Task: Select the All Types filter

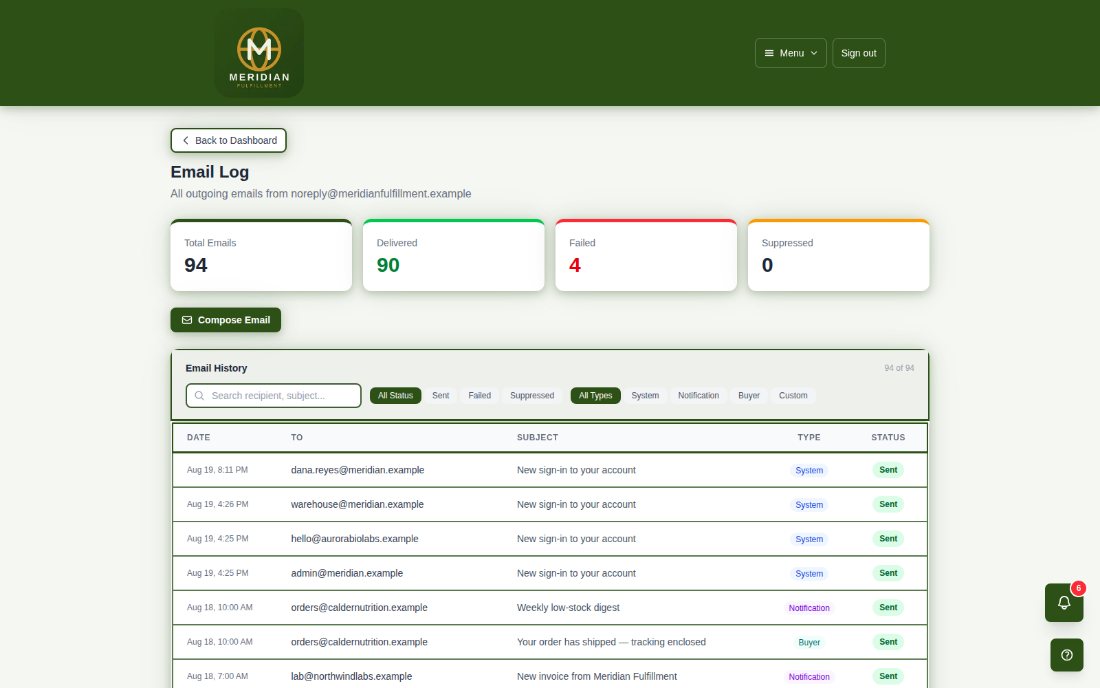Action: [x=596, y=396]
